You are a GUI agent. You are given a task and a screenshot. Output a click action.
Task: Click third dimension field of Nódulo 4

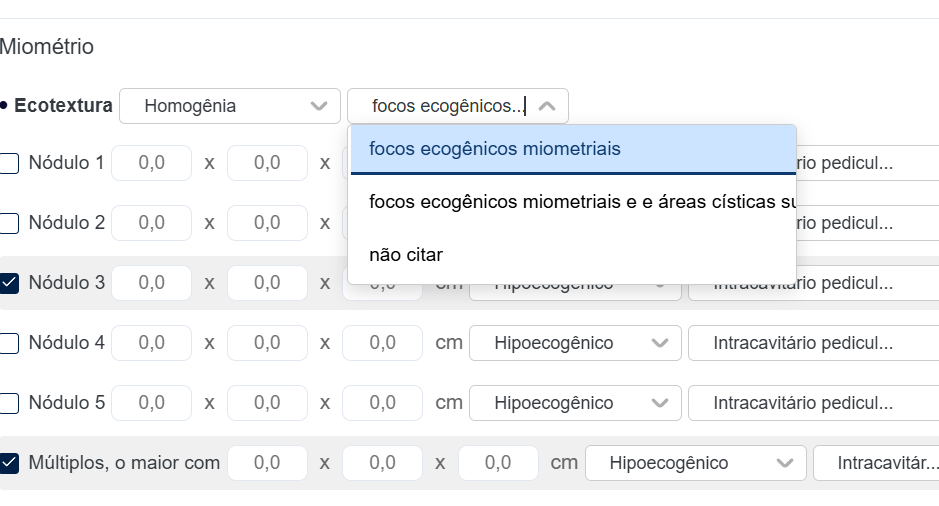point(382,343)
